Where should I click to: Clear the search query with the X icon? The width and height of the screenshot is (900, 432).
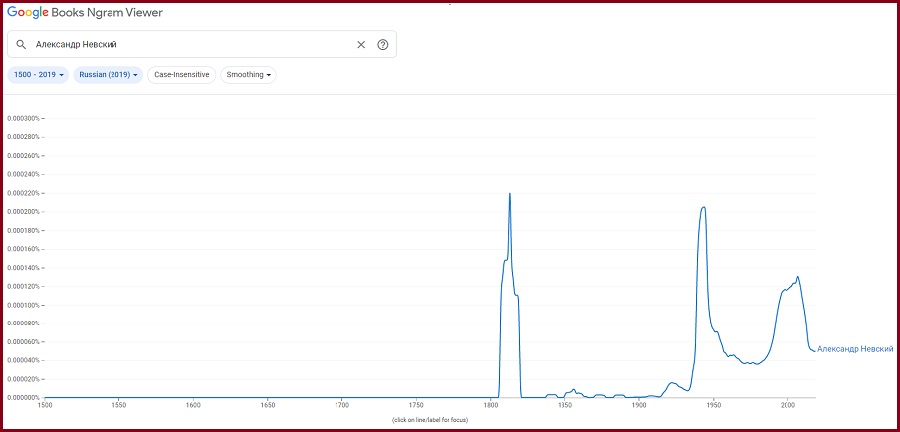click(361, 45)
